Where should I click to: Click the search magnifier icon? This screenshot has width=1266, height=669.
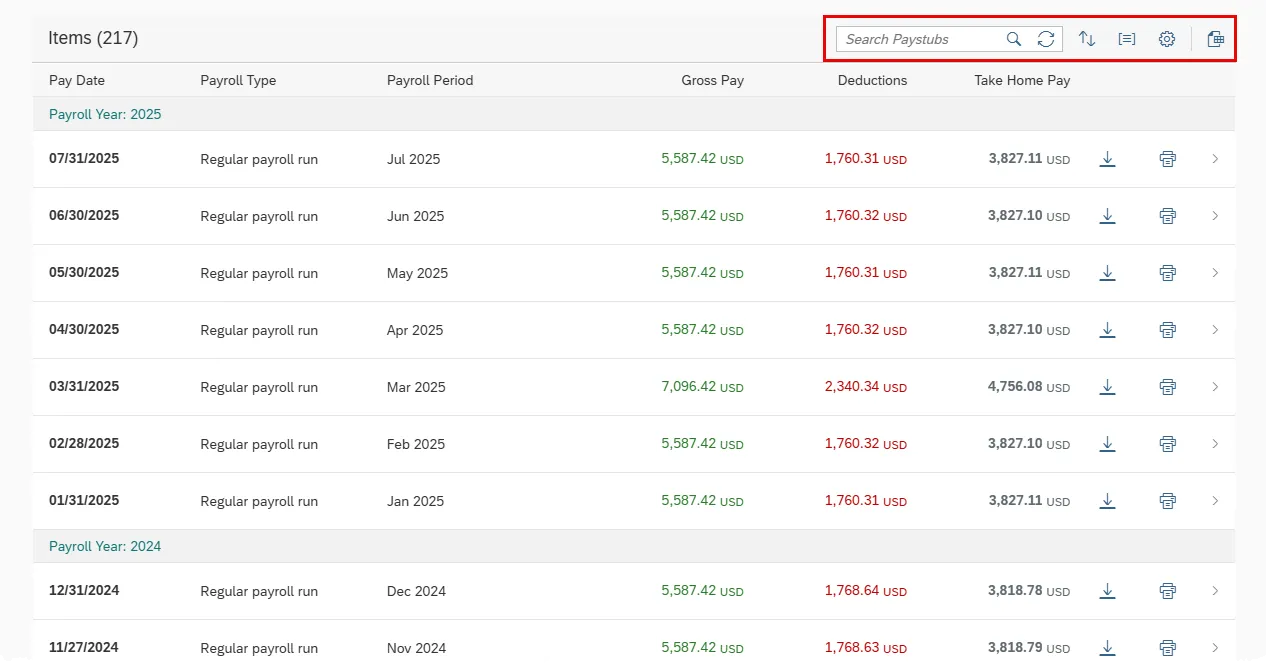tap(1014, 39)
